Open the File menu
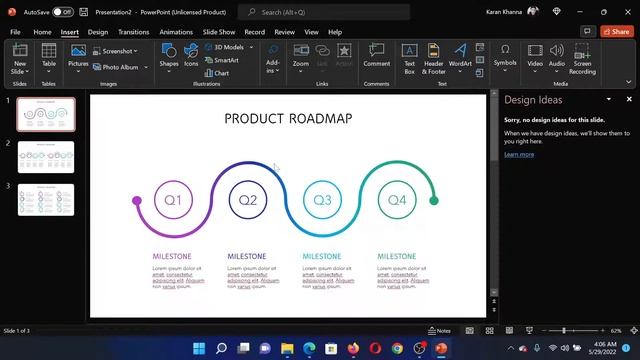 point(15,32)
